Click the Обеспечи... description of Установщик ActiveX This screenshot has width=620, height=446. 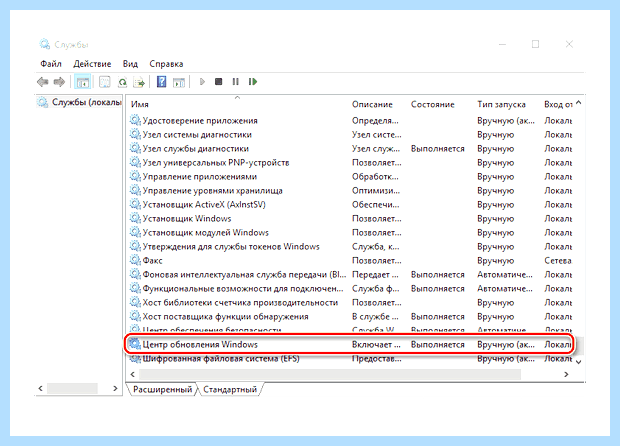(x=376, y=204)
